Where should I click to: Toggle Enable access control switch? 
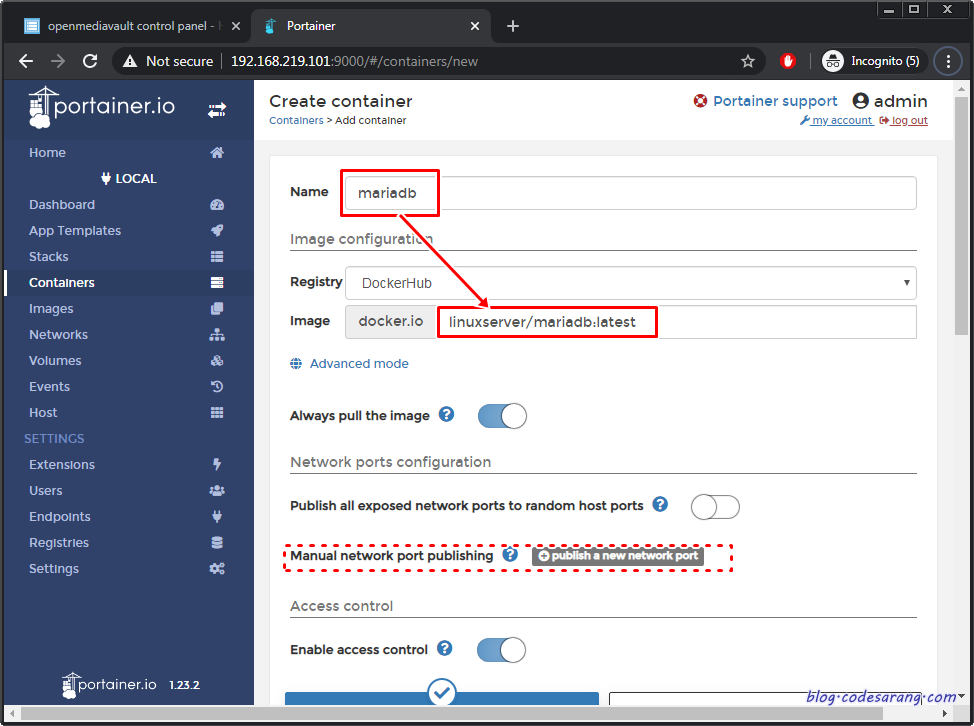pyautogui.click(x=501, y=650)
